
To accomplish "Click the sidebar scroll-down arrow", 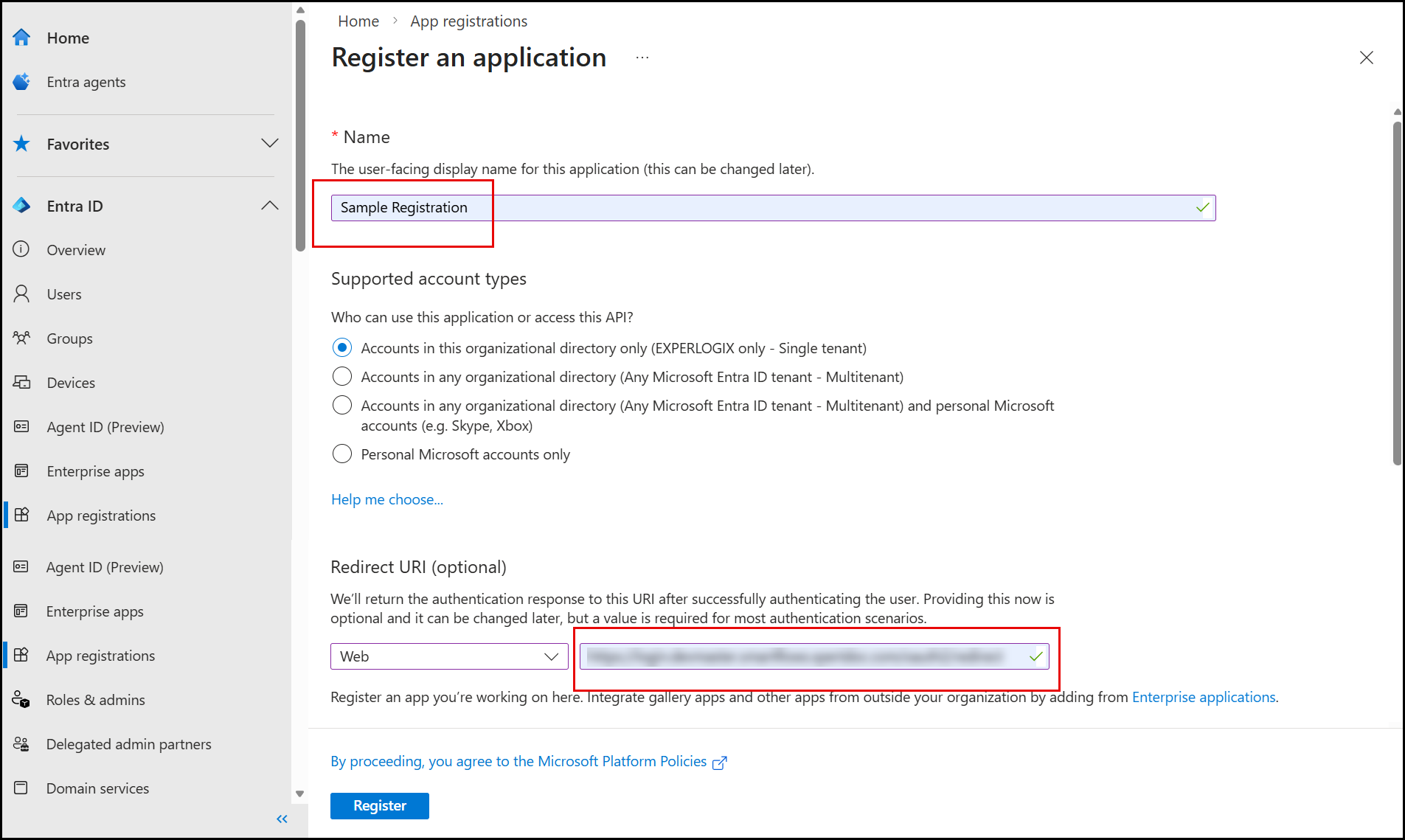I will tap(299, 794).
